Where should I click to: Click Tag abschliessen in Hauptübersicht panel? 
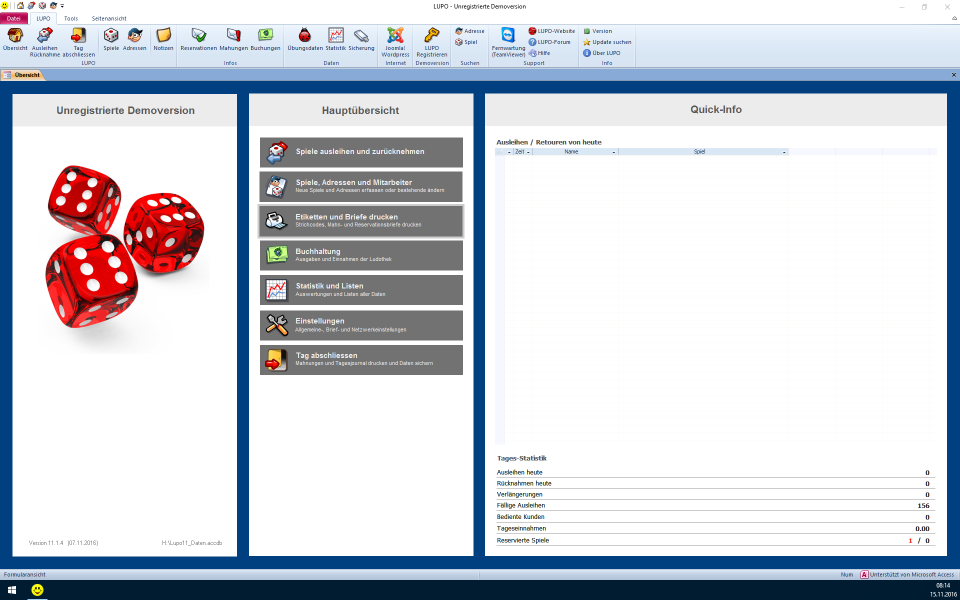(x=361, y=359)
